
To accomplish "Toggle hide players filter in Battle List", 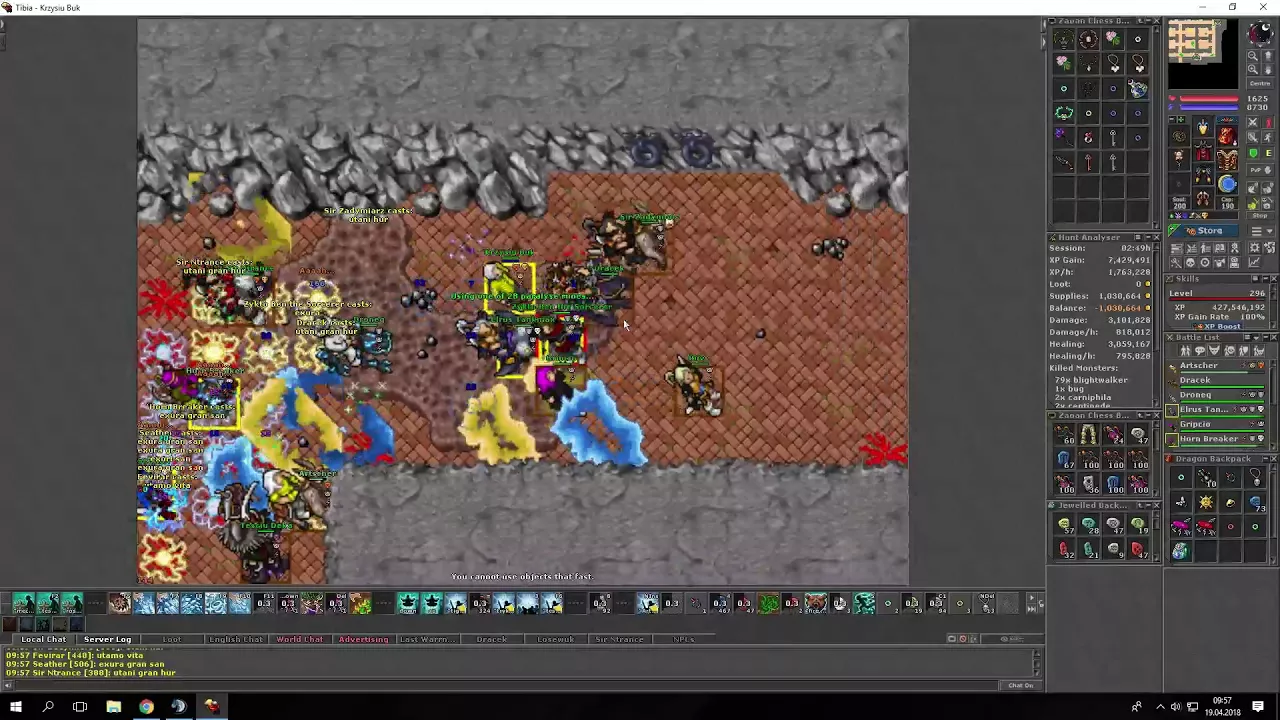I will (1185, 350).
